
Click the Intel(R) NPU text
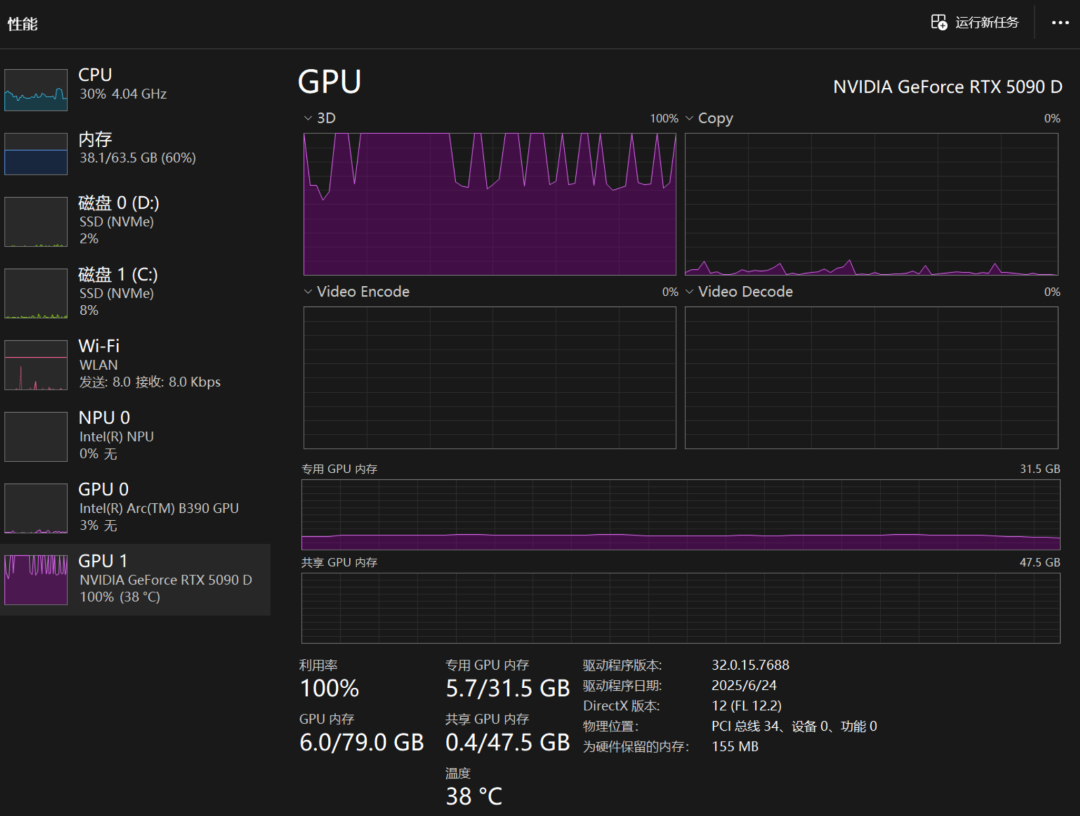116,437
